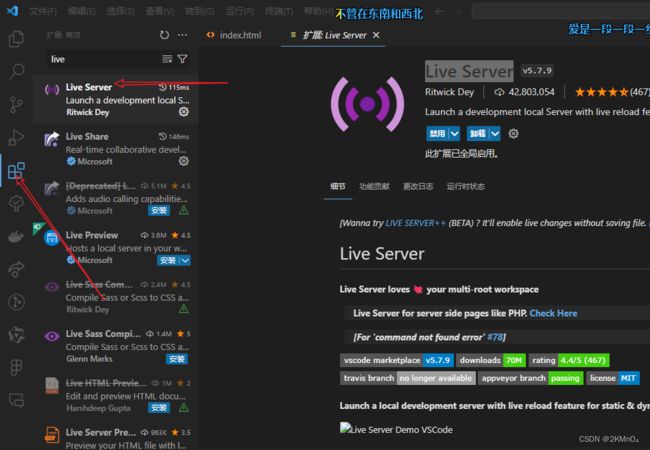Open manage gear for Live Server item
This screenshot has width=650, height=450.
pos(184,112)
